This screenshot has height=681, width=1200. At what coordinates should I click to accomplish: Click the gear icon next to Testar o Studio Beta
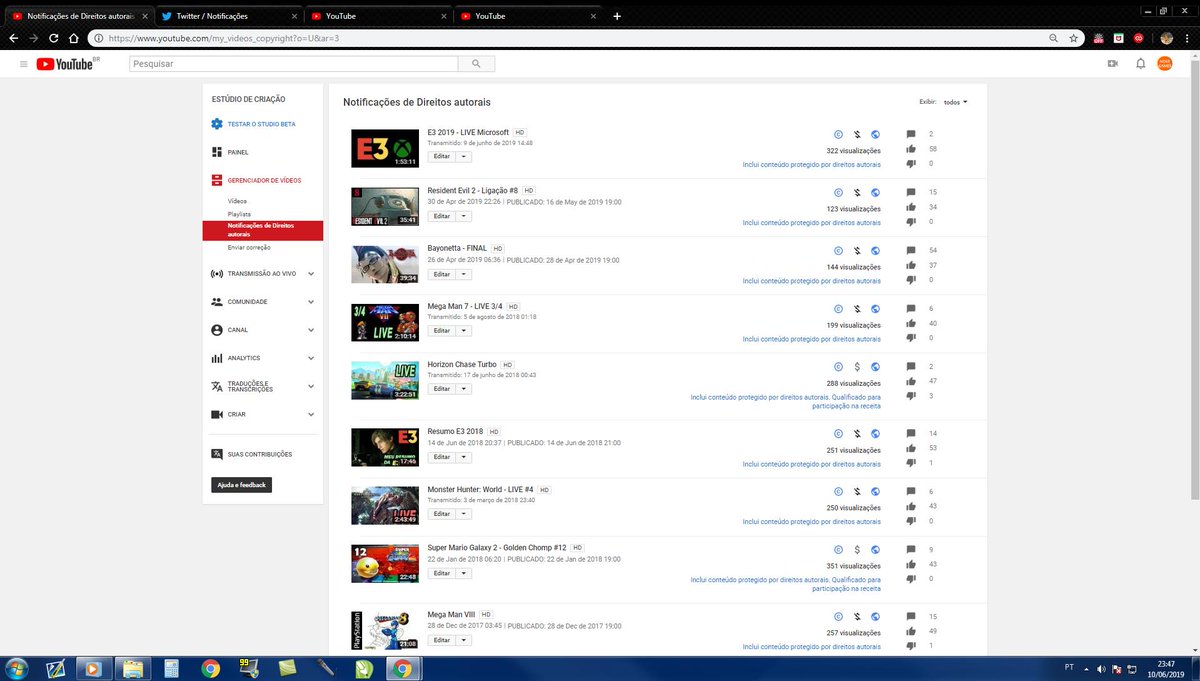217,124
